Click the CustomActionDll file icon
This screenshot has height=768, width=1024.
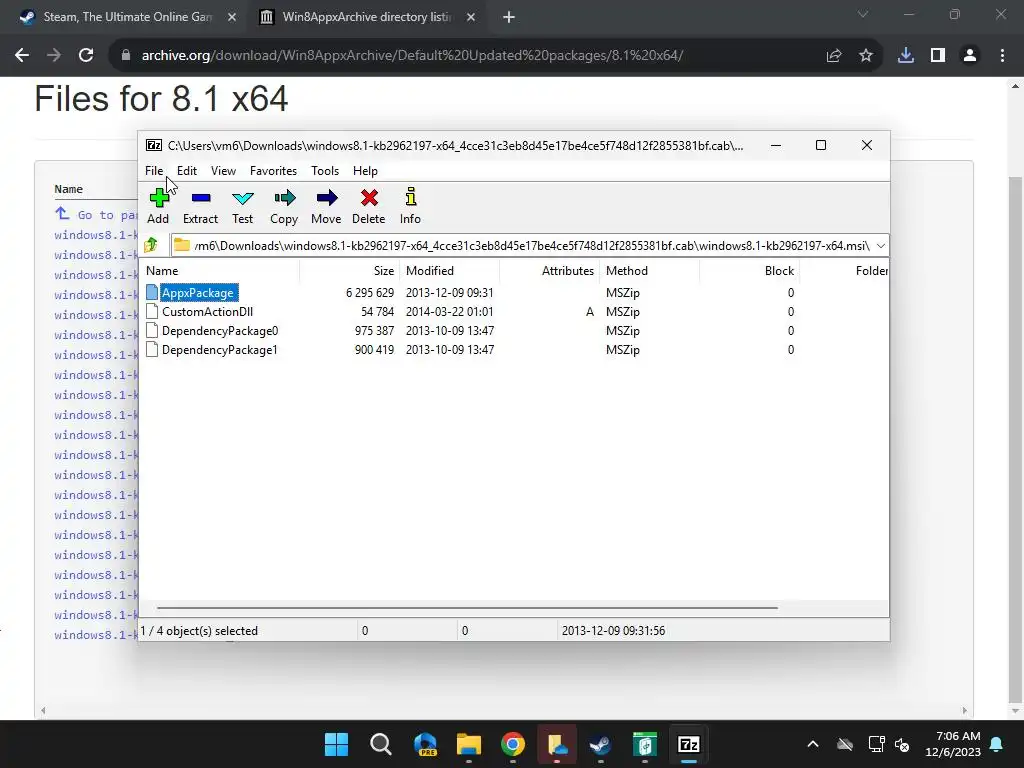(x=152, y=312)
